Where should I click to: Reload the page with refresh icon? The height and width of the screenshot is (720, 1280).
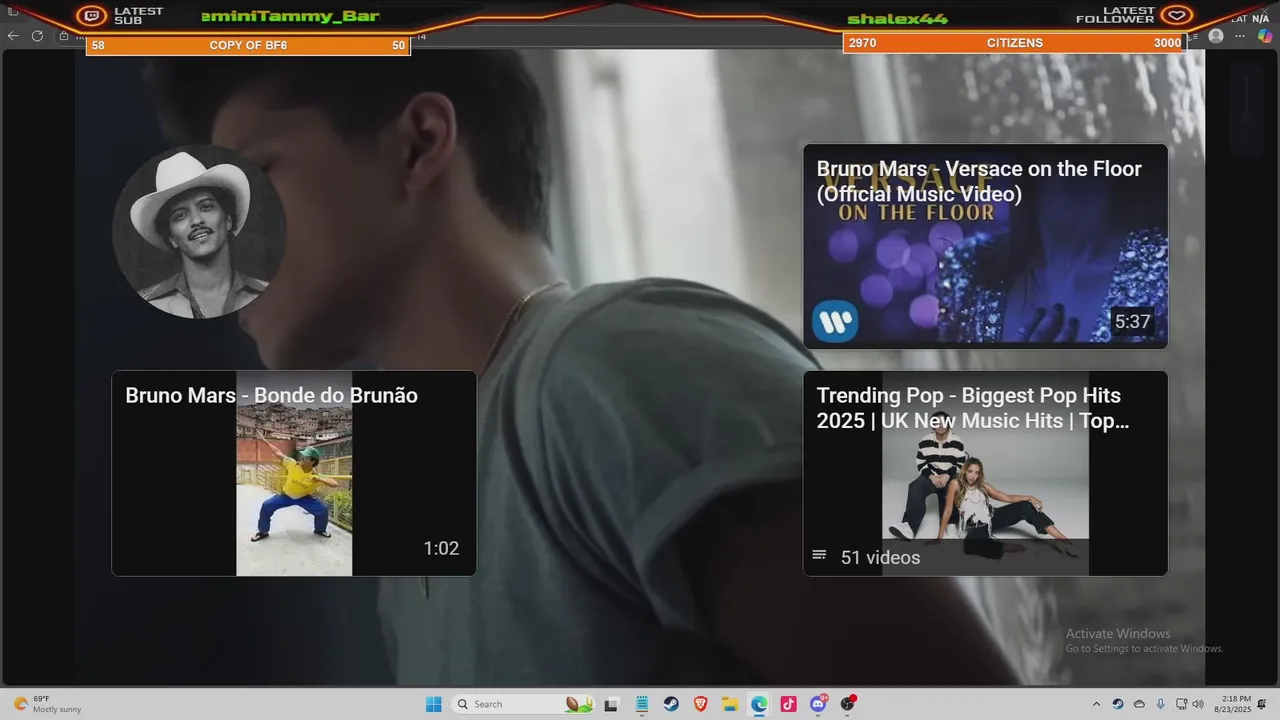[x=37, y=36]
